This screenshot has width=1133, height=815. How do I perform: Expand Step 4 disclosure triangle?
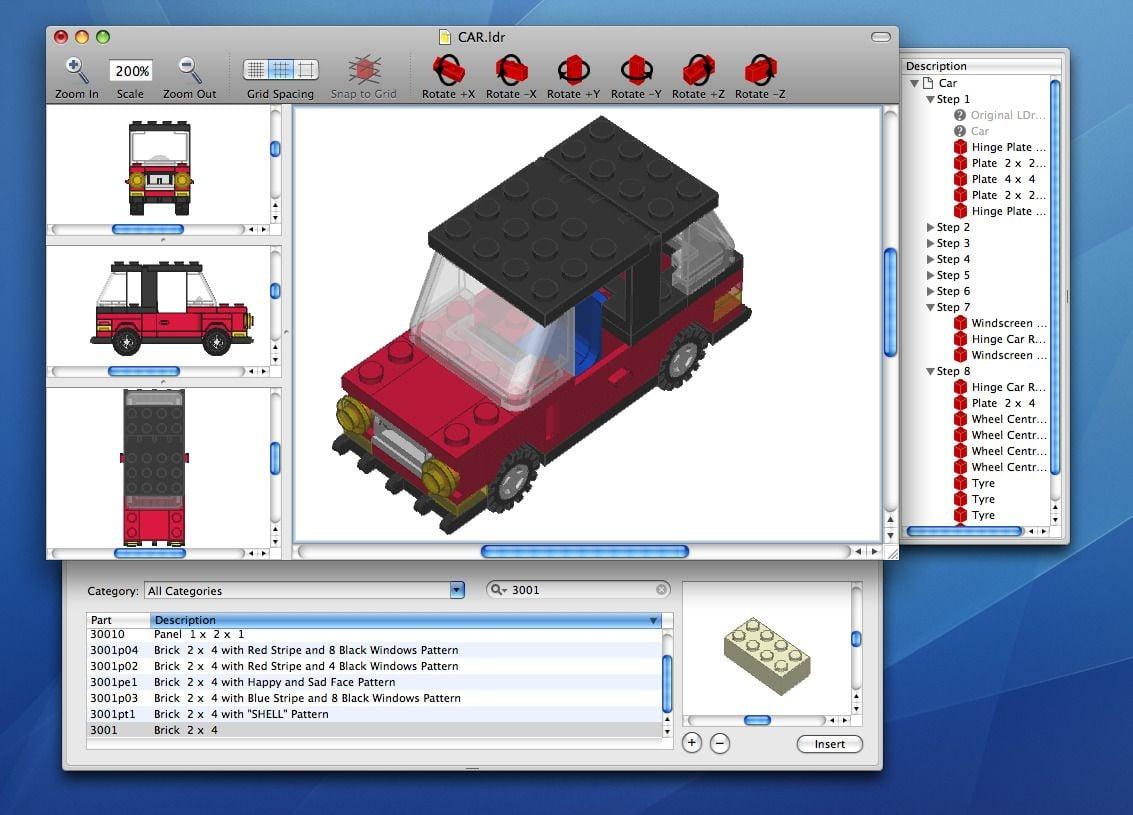point(931,259)
